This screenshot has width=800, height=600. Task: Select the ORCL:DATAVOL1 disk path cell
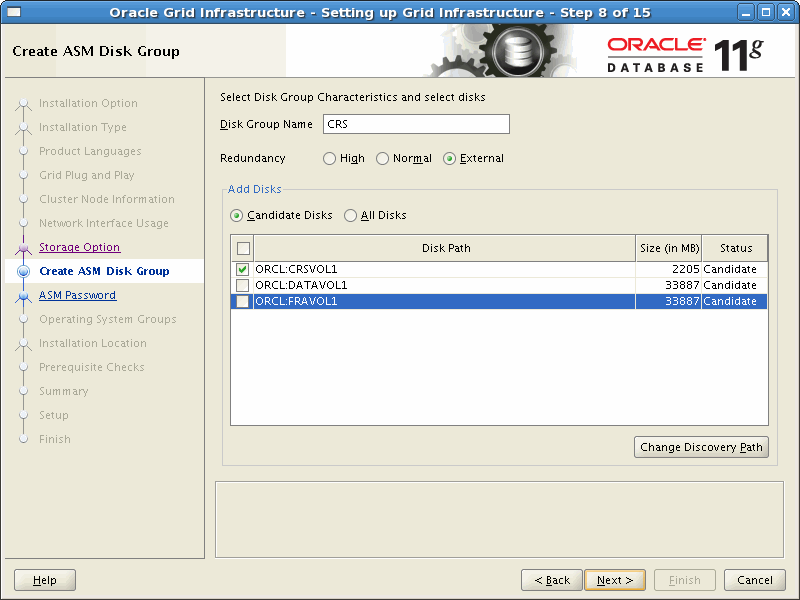444,285
